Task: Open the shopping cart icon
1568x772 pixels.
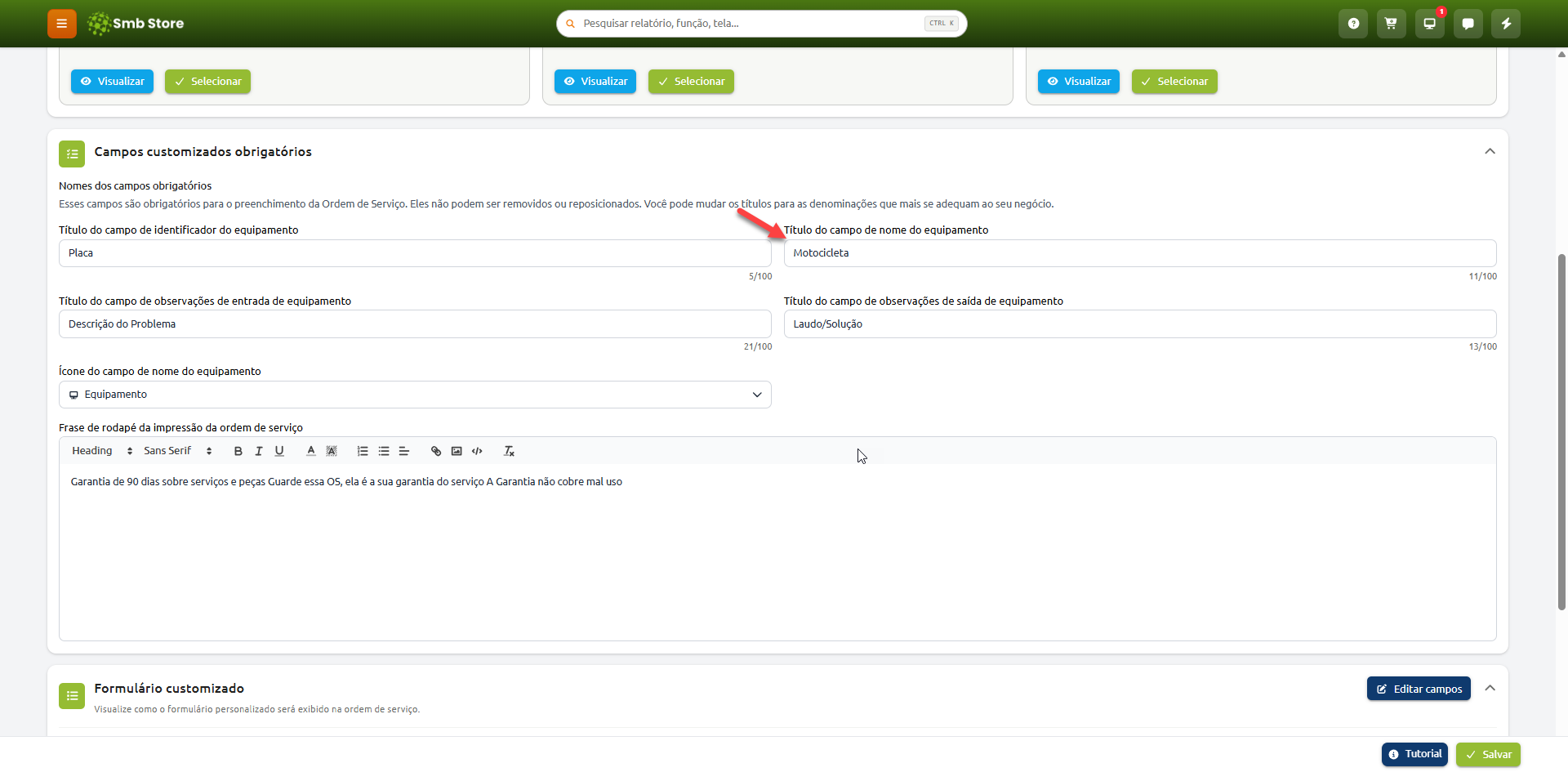Action: [1391, 24]
